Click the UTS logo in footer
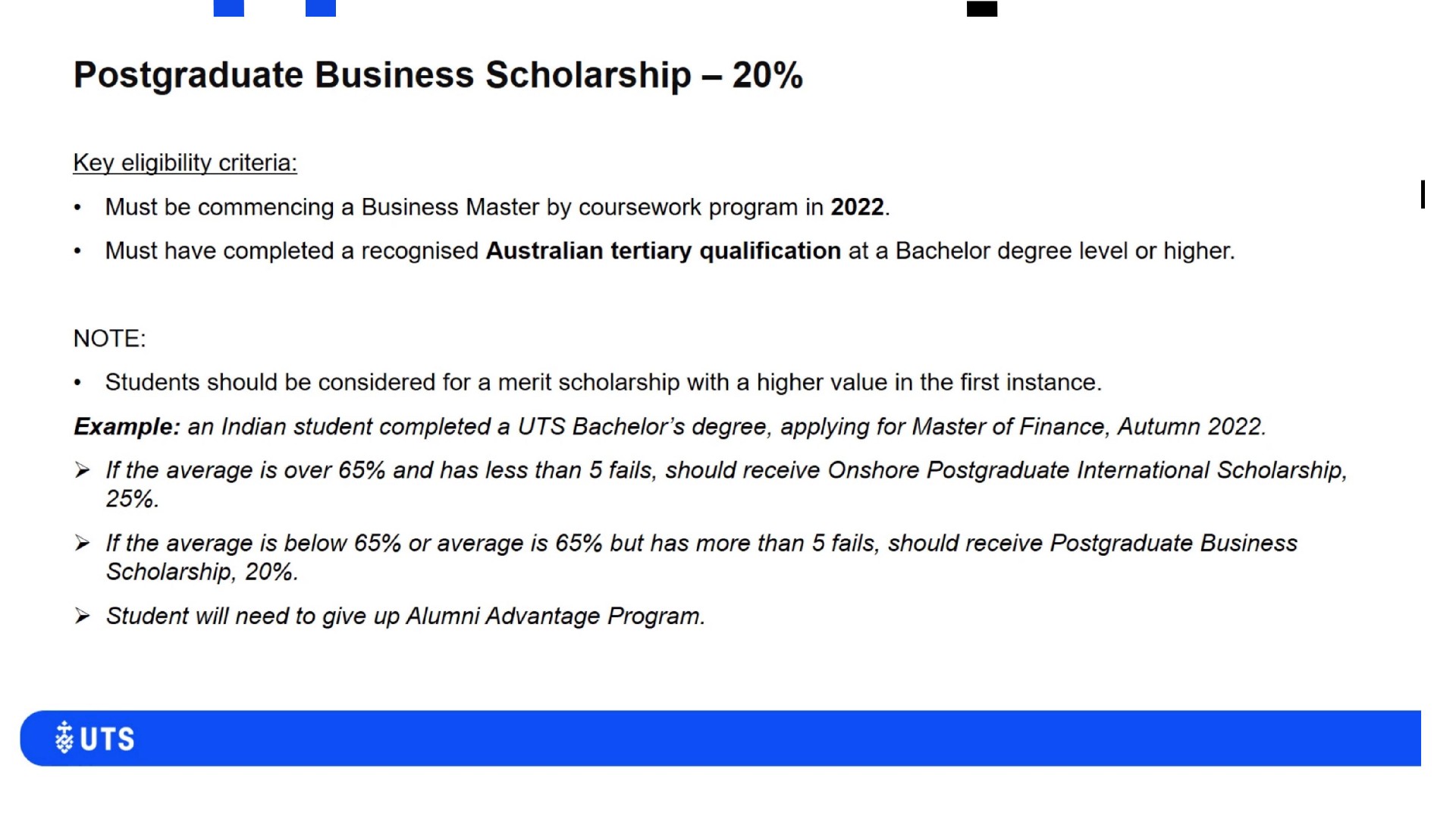This screenshot has width=1456, height=819. [x=95, y=738]
